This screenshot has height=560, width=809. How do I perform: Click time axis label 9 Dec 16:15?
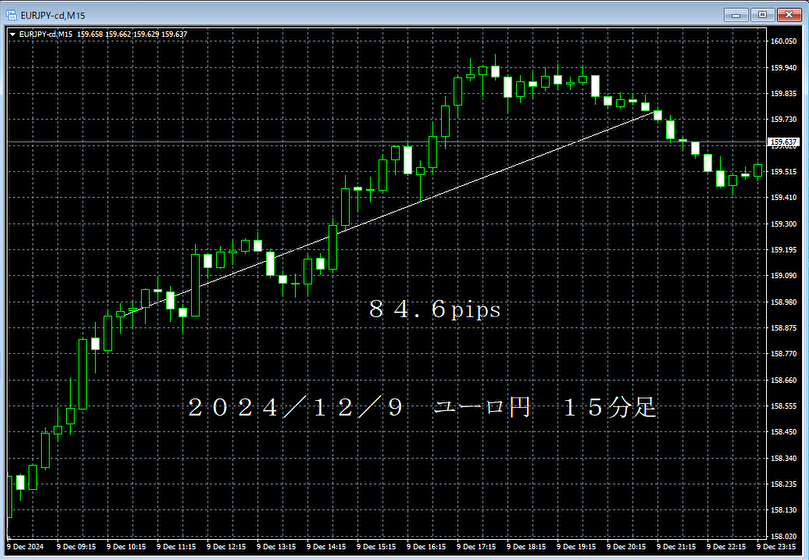click(x=426, y=547)
